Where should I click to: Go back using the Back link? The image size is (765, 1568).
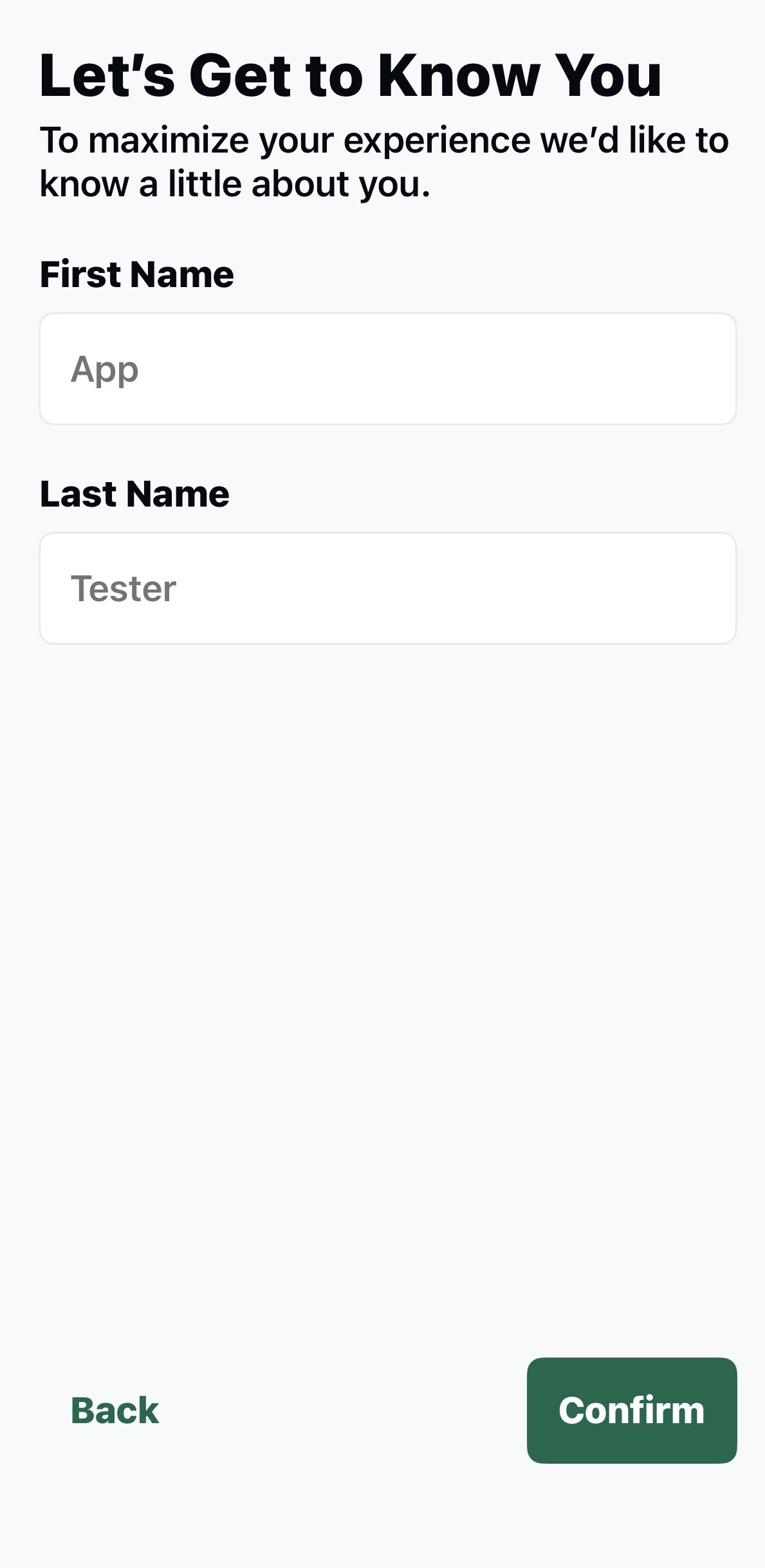pyautogui.click(x=115, y=1410)
